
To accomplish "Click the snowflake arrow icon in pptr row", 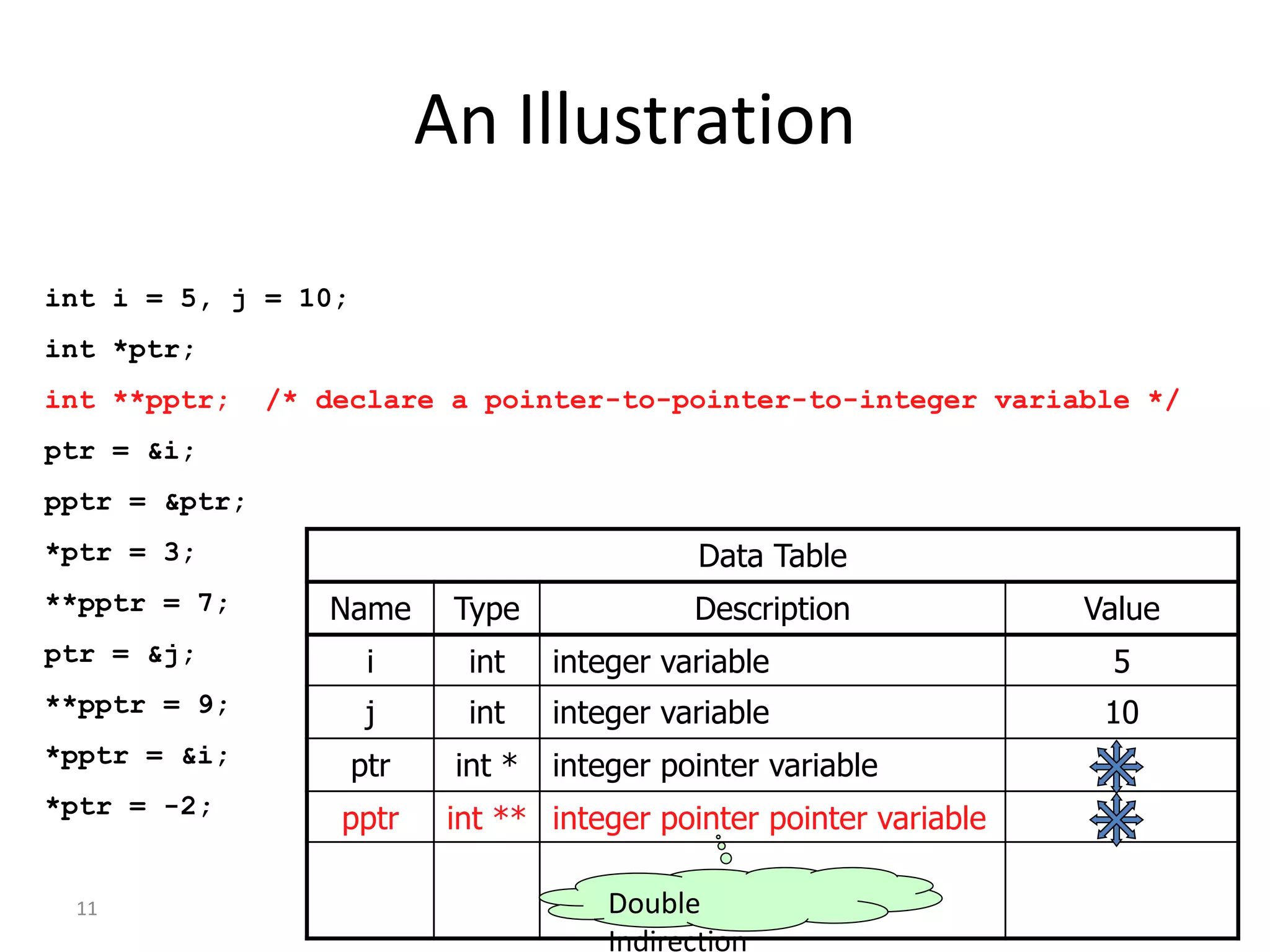I will point(1116,819).
